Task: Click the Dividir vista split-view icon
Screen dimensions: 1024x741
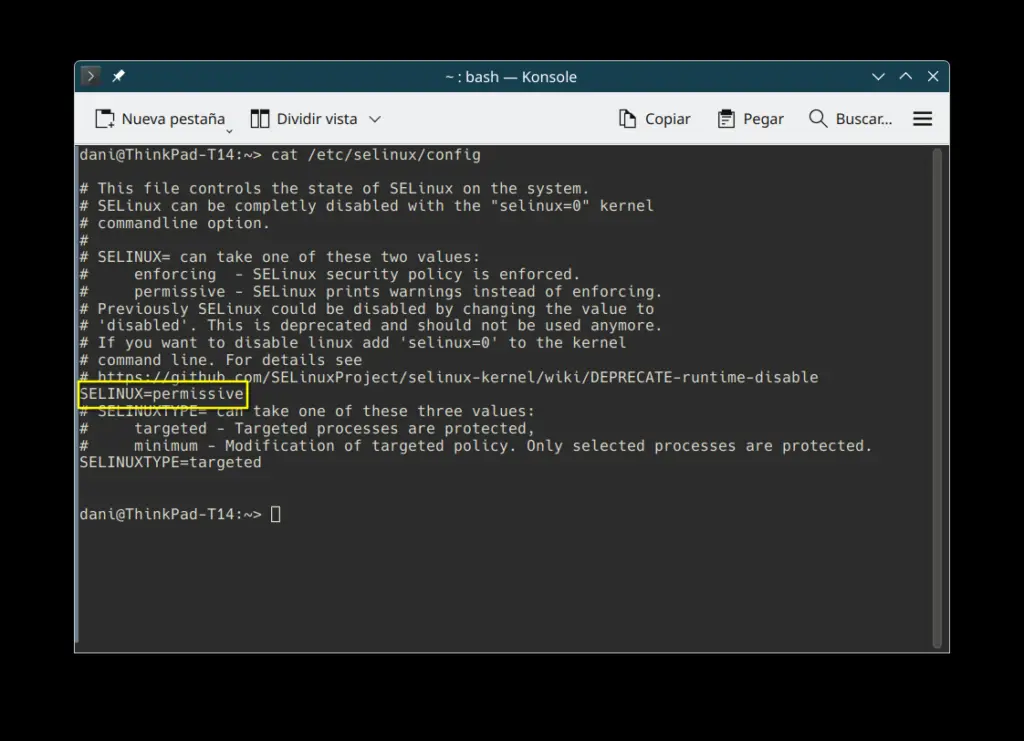Action: (x=260, y=119)
